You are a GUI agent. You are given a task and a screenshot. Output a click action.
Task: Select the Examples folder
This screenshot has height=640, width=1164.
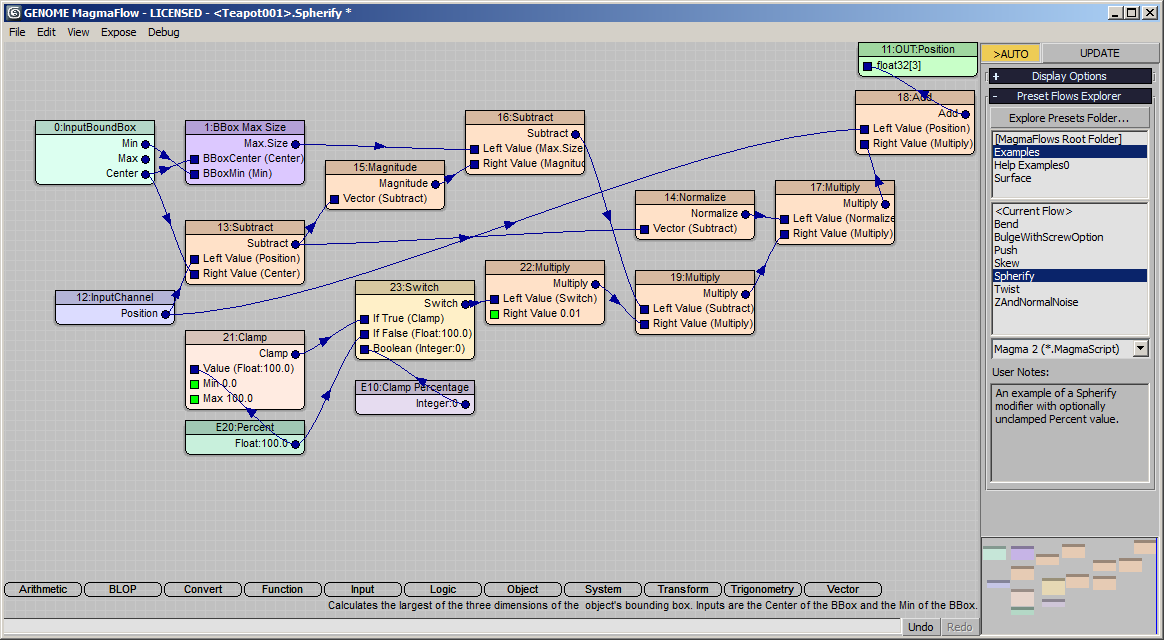click(1069, 152)
